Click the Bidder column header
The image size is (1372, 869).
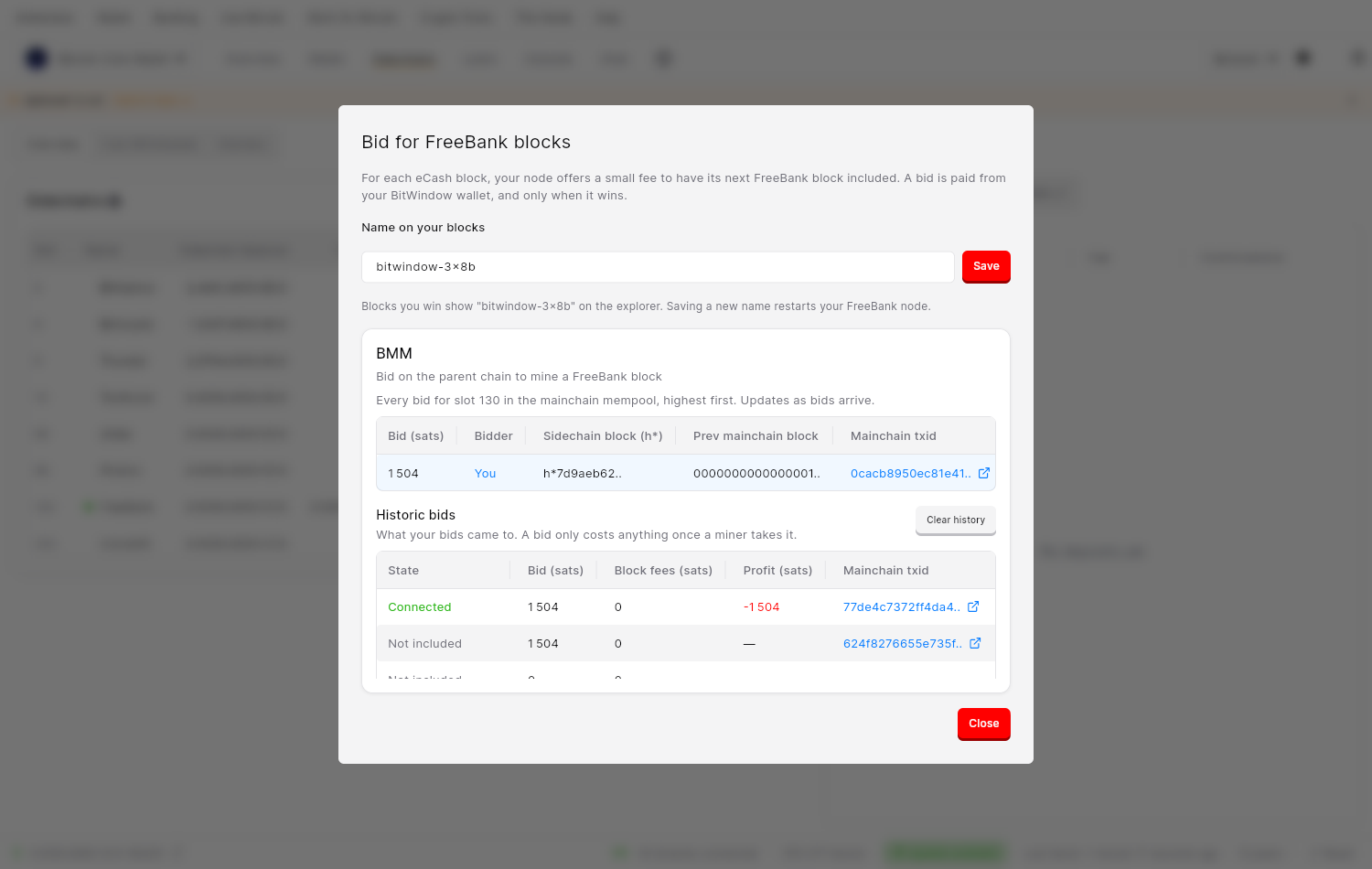[x=494, y=436]
